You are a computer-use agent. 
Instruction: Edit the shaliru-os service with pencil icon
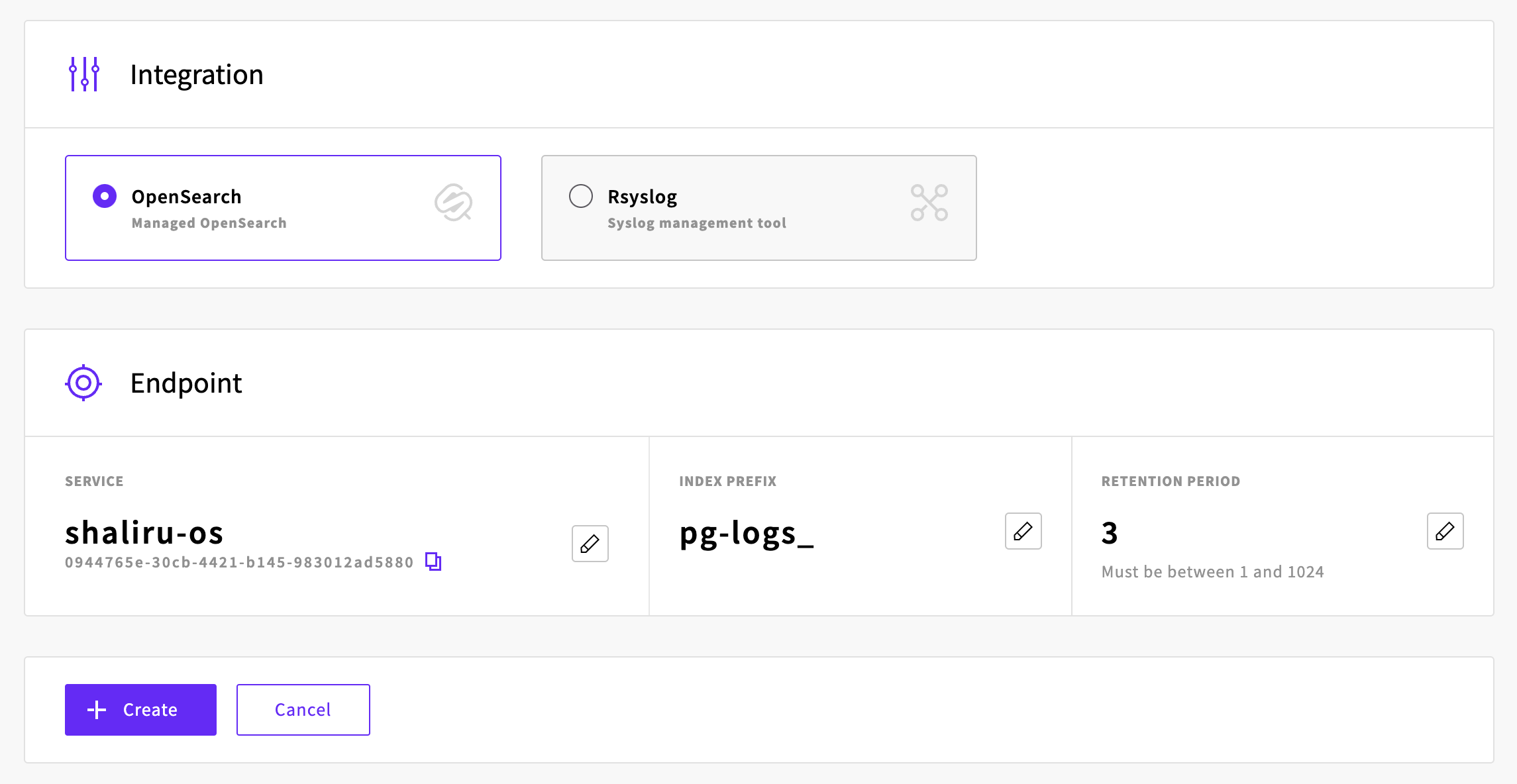coord(590,544)
